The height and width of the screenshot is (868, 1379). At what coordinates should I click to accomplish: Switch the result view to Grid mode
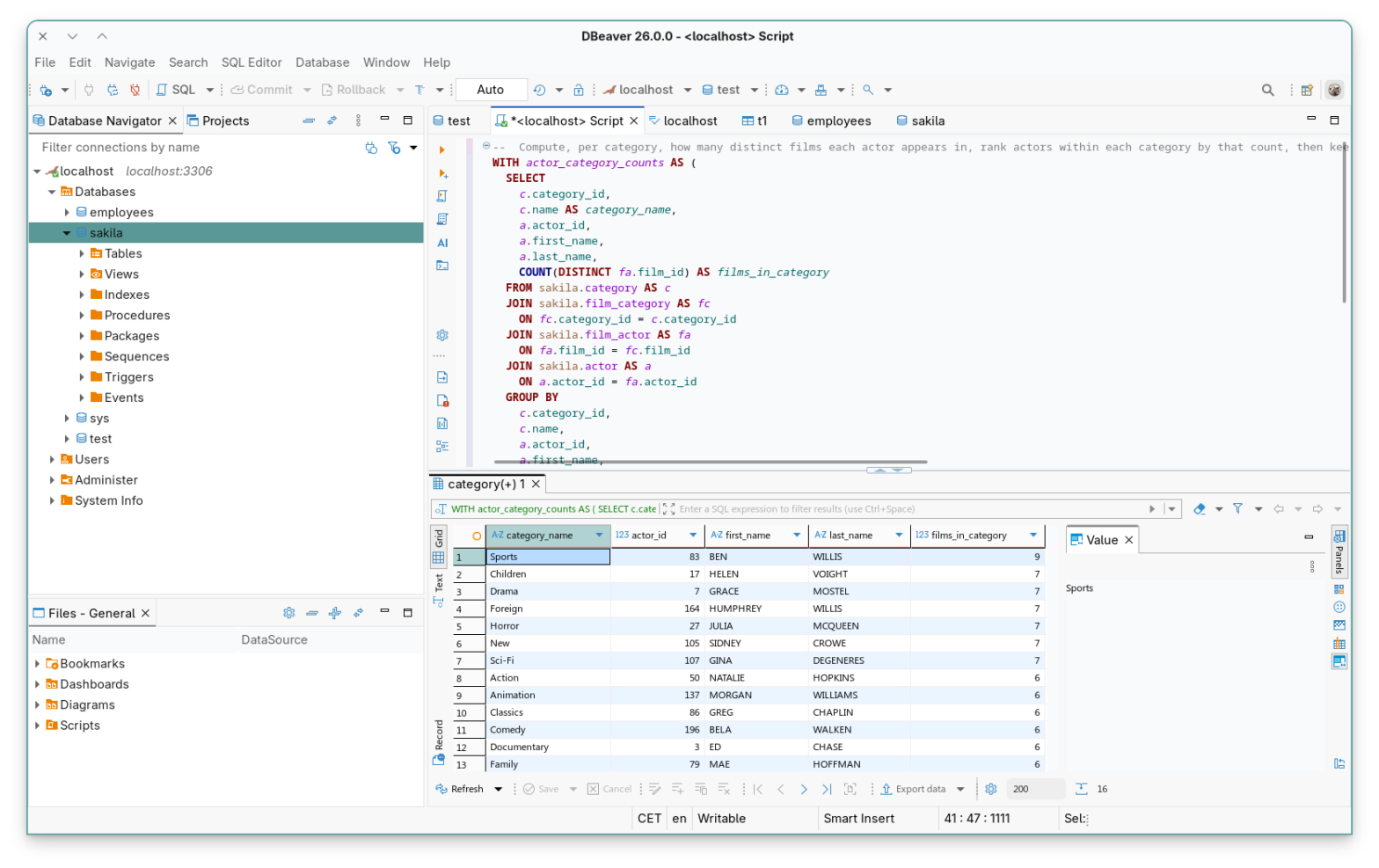pos(439,547)
